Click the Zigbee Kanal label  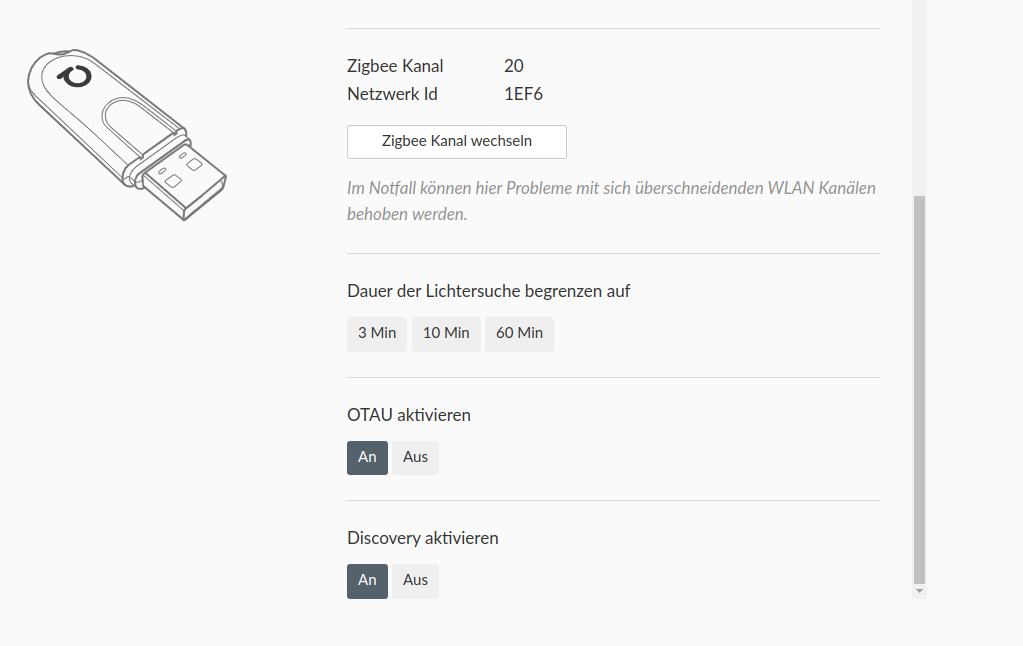(395, 66)
